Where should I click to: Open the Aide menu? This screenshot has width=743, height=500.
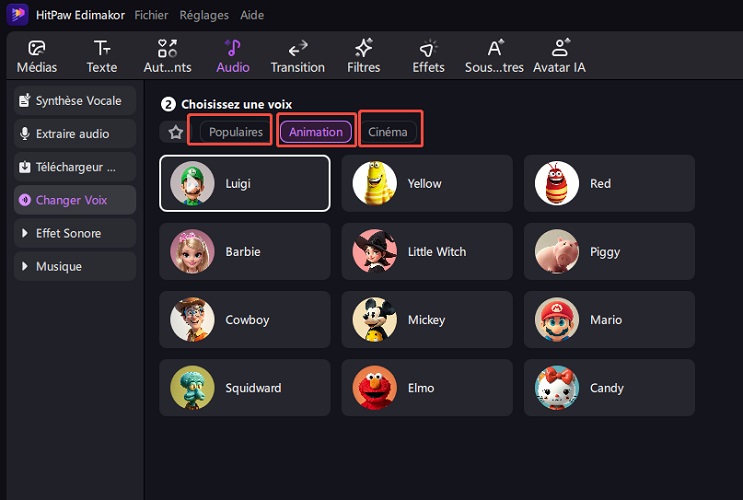click(252, 15)
